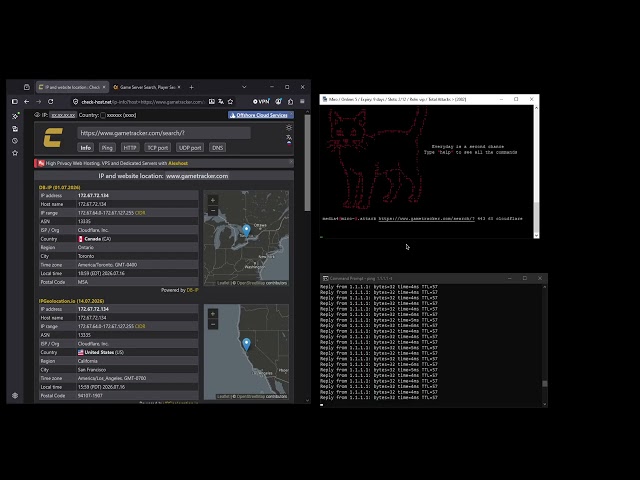Image resolution: width=640 pixels, height=480 pixels.
Task: Click the page language translate icon
Action: coord(289,140)
